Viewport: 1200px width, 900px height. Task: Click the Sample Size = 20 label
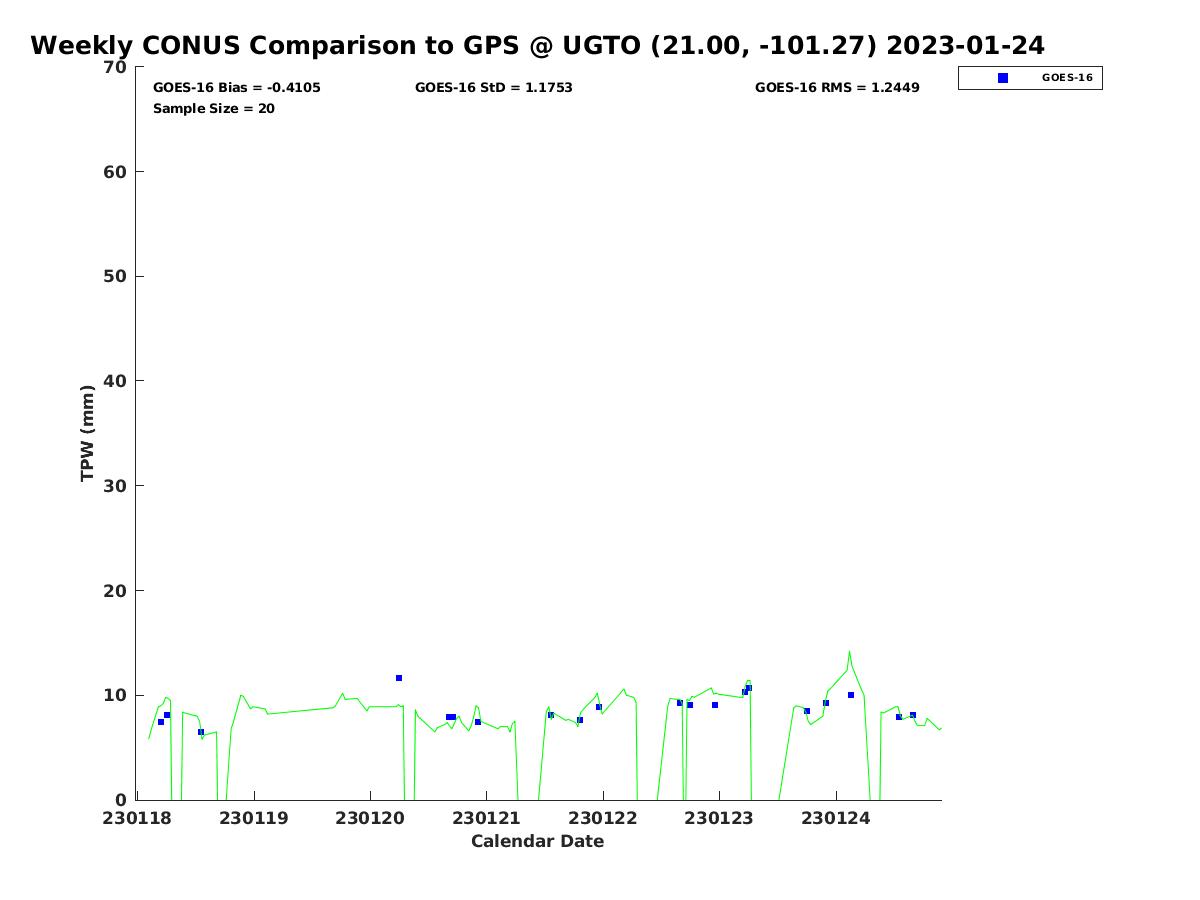213,109
